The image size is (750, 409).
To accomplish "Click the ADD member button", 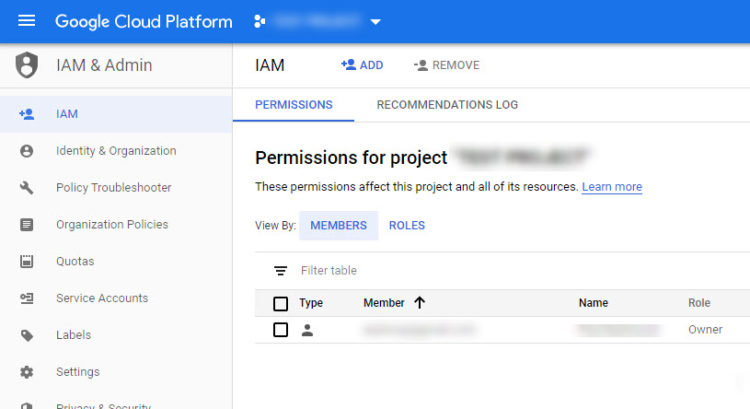I will click(x=362, y=65).
